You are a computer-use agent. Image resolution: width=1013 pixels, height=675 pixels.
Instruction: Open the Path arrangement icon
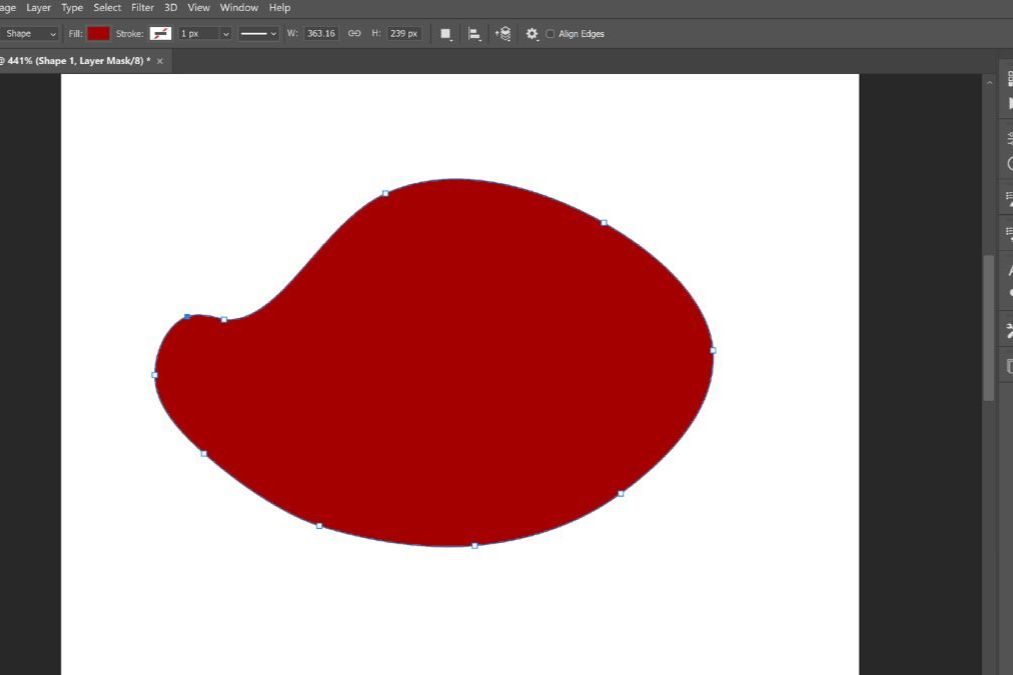tap(503, 34)
